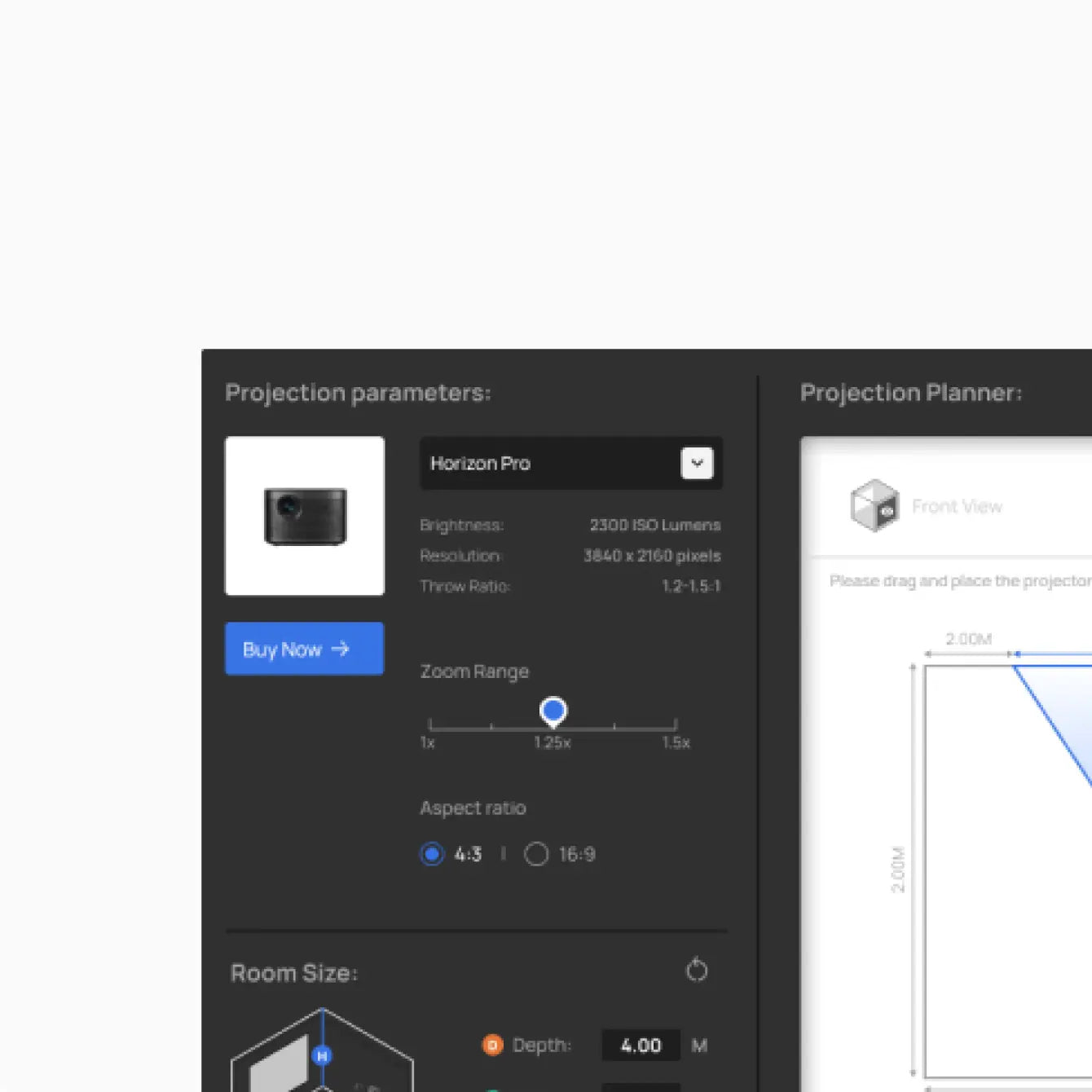Click the Horizon Pro projector product image
The image size is (1092, 1092).
tap(305, 516)
